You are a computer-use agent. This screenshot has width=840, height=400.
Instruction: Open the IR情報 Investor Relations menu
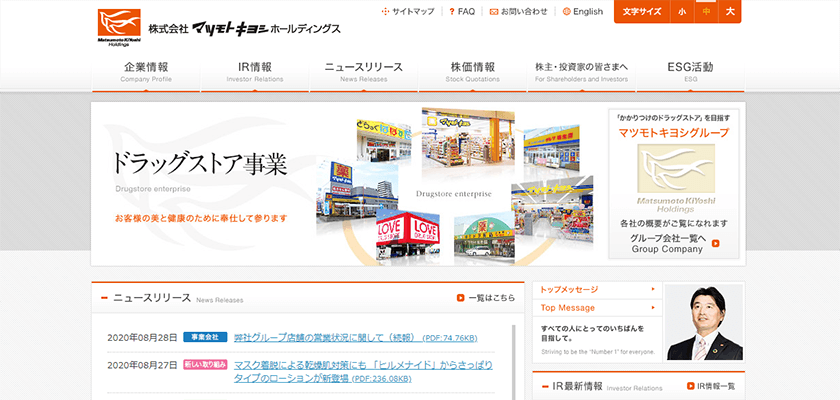tap(255, 72)
